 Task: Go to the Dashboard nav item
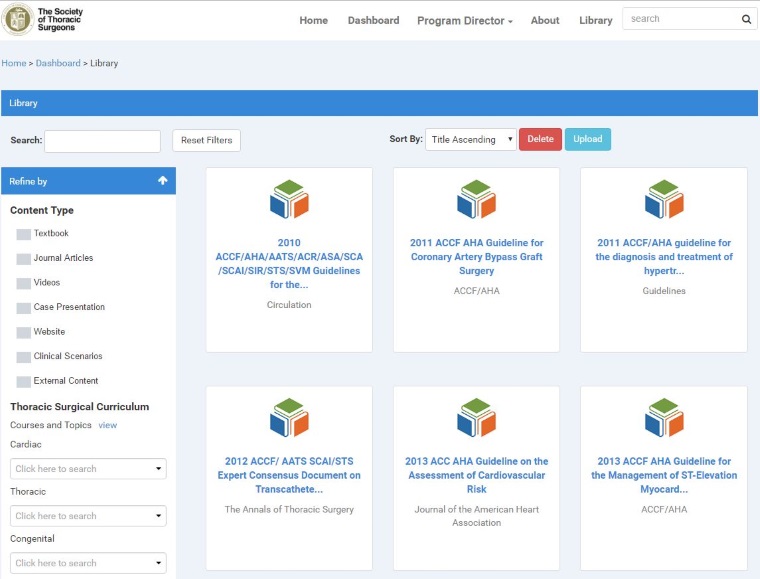tap(373, 20)
